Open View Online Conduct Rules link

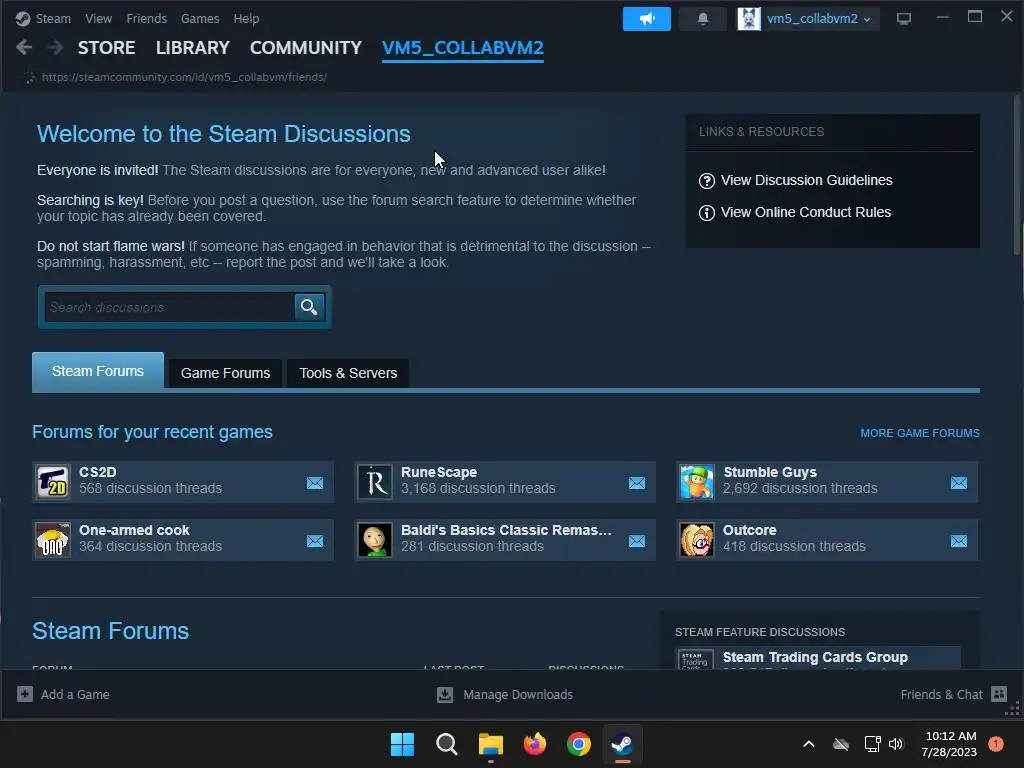click(806, 212)
